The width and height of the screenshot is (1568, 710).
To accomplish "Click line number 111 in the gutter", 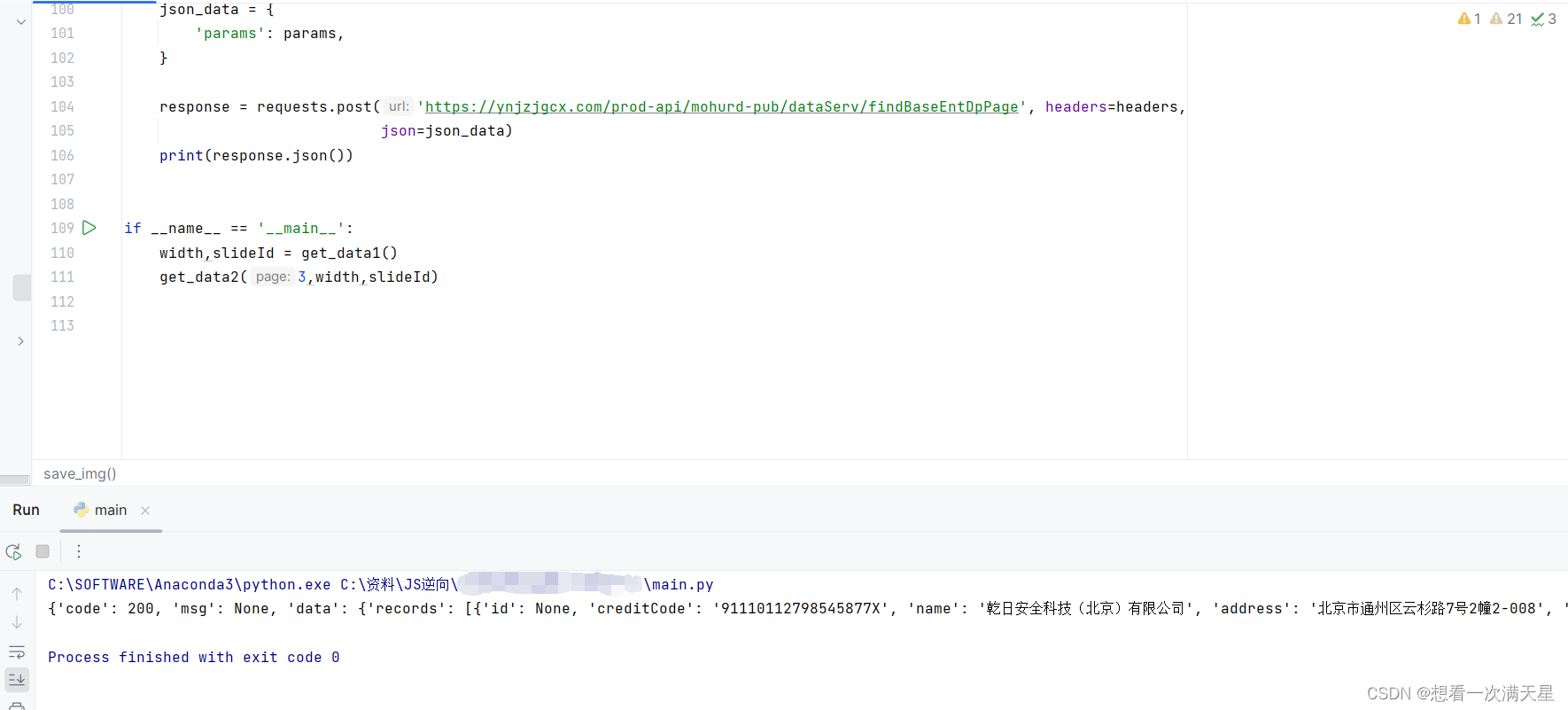I will pos(62,277).
